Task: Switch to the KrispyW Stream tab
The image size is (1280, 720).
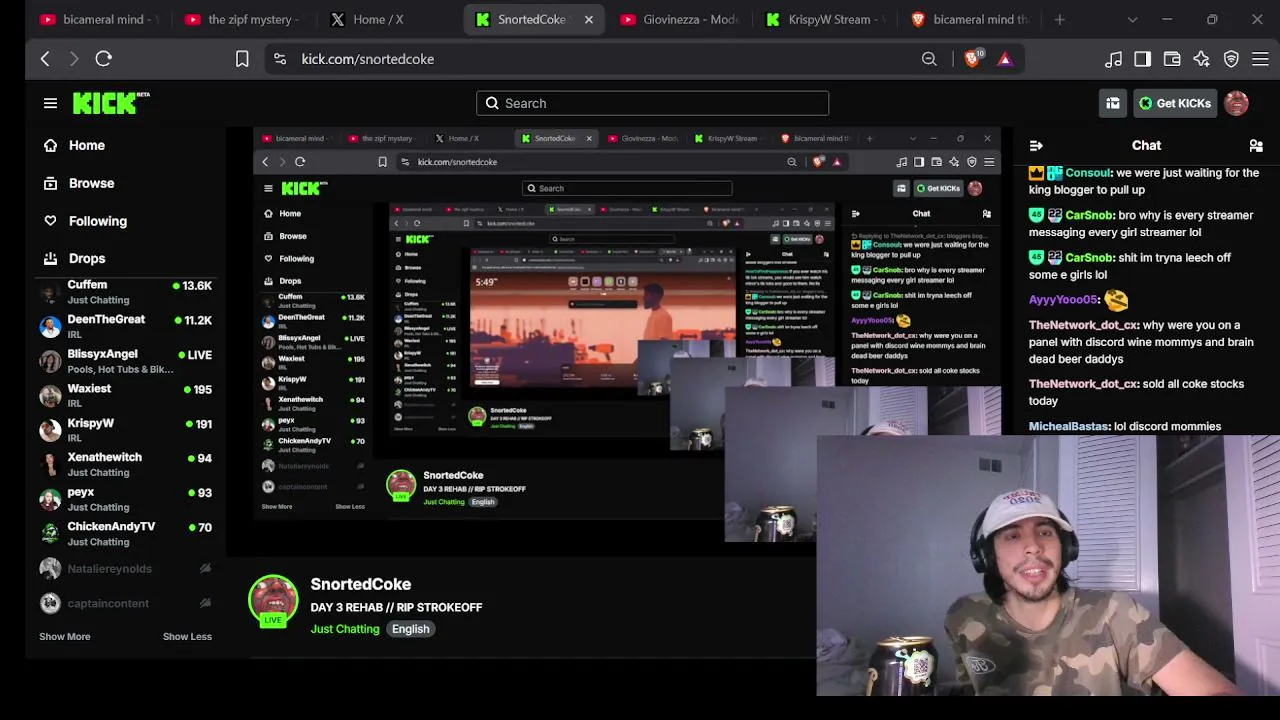Action: tap(826, 19)
